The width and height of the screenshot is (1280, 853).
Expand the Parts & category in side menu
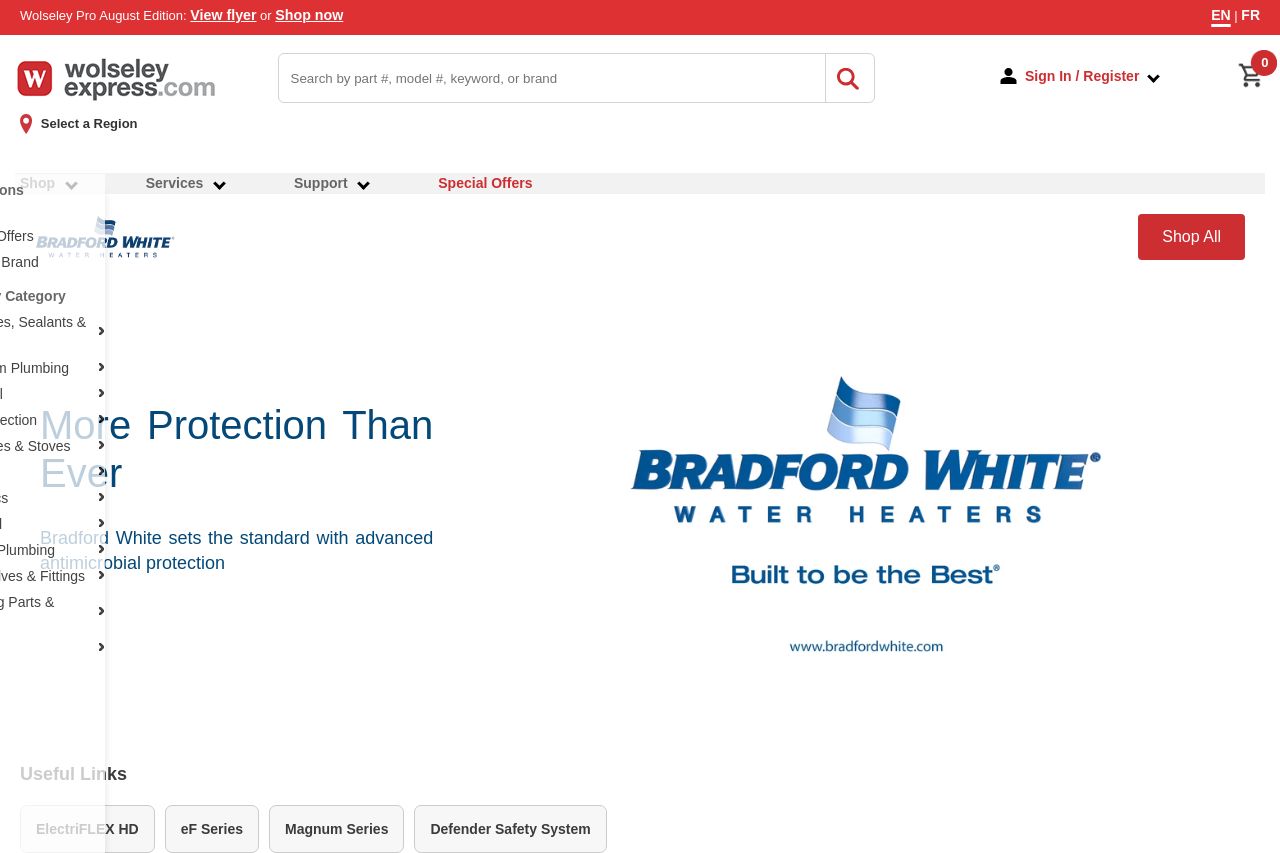pos(101,611)
